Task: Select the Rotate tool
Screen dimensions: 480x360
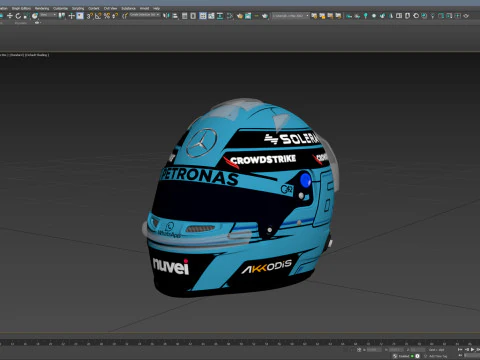Action: coord(18,16)
